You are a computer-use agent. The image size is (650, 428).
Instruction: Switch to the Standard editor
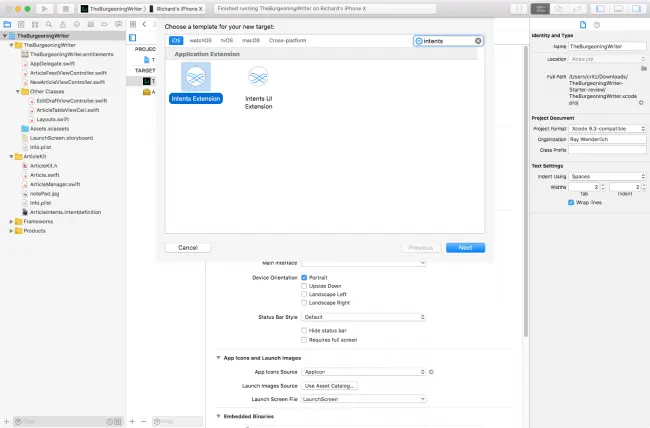pos(540,8)
